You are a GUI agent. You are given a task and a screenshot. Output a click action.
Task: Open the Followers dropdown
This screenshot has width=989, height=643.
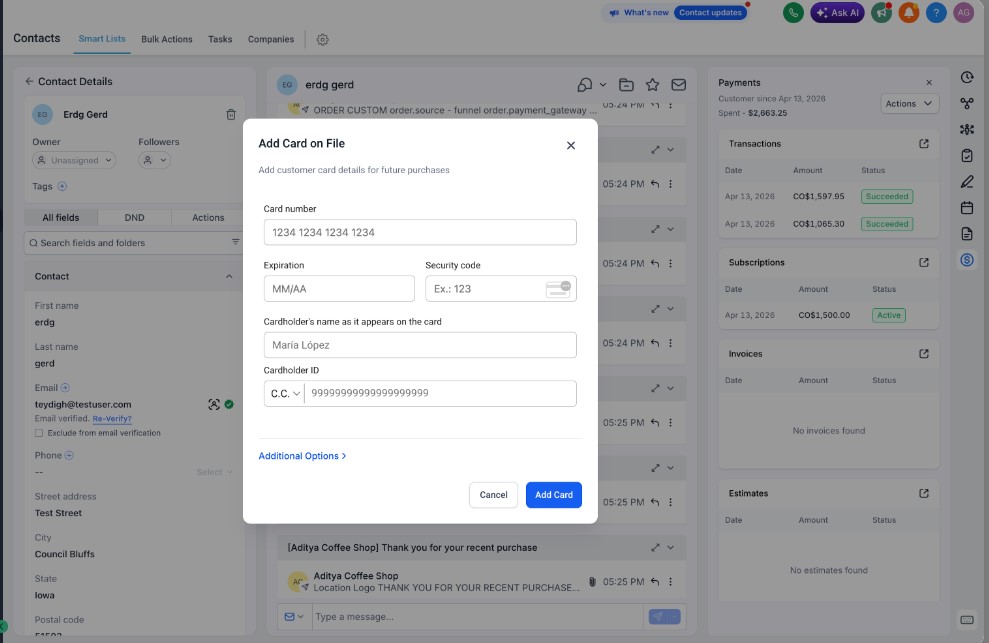pyautogui.click(x=155, y=160)
